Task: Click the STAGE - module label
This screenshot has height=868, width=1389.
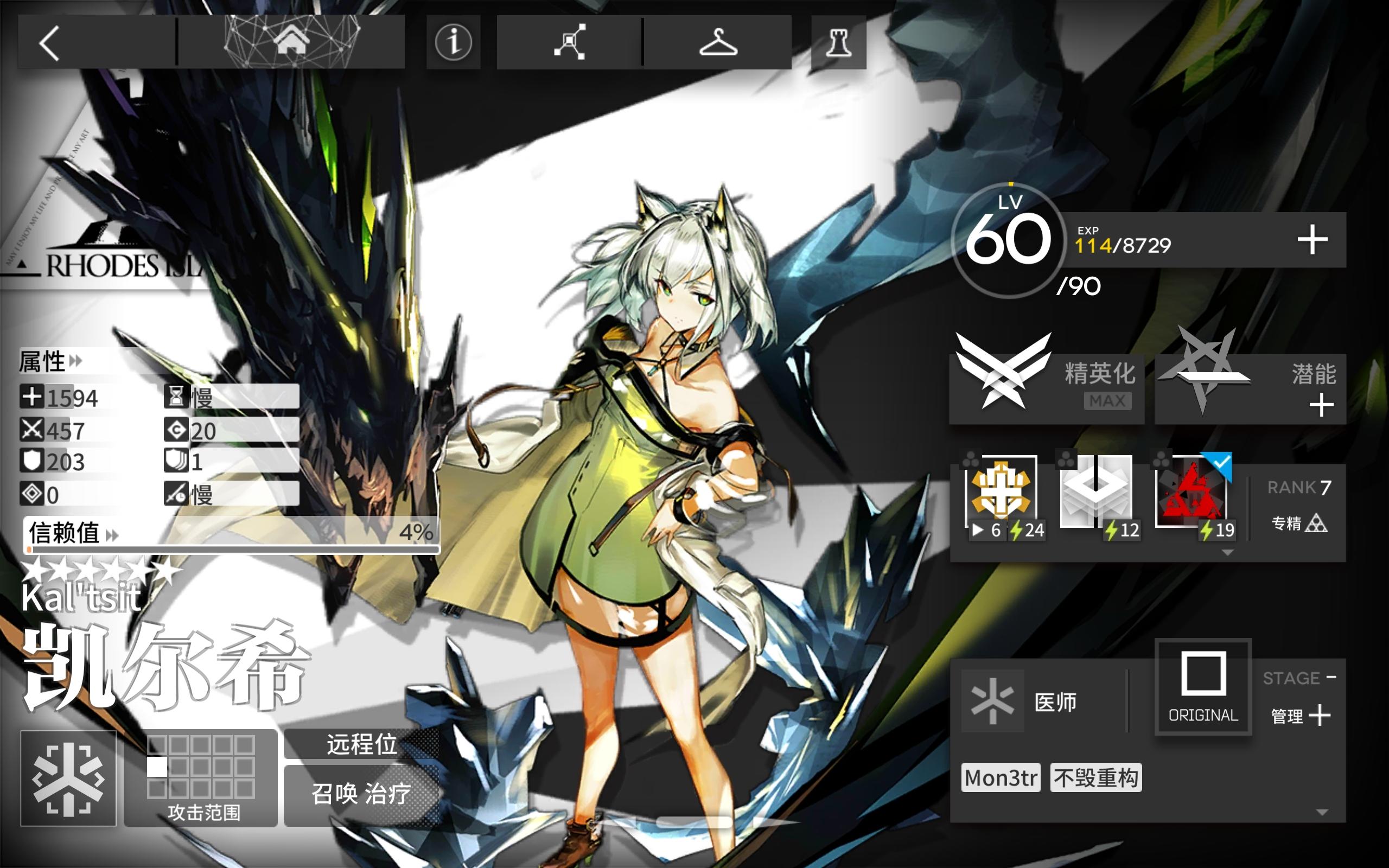Action: 1299,678
